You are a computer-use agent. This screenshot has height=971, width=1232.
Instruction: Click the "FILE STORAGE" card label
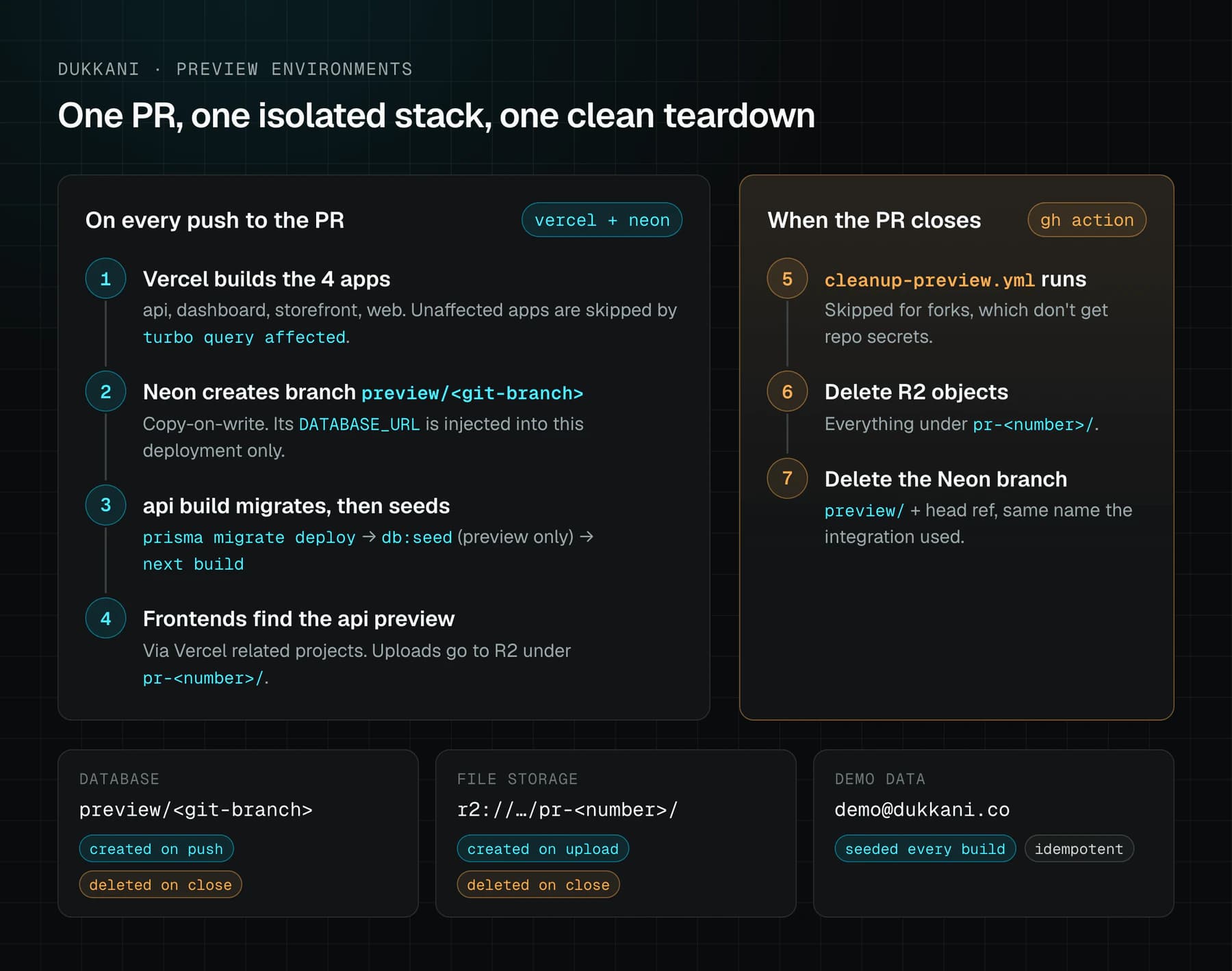[517, 779]
